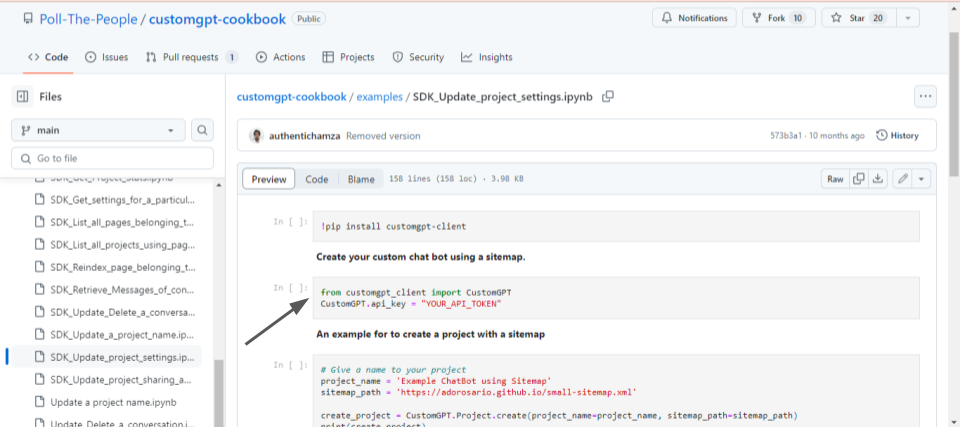Collapse the Files side panel icon
Screen dimensions: 960x427
23,96
